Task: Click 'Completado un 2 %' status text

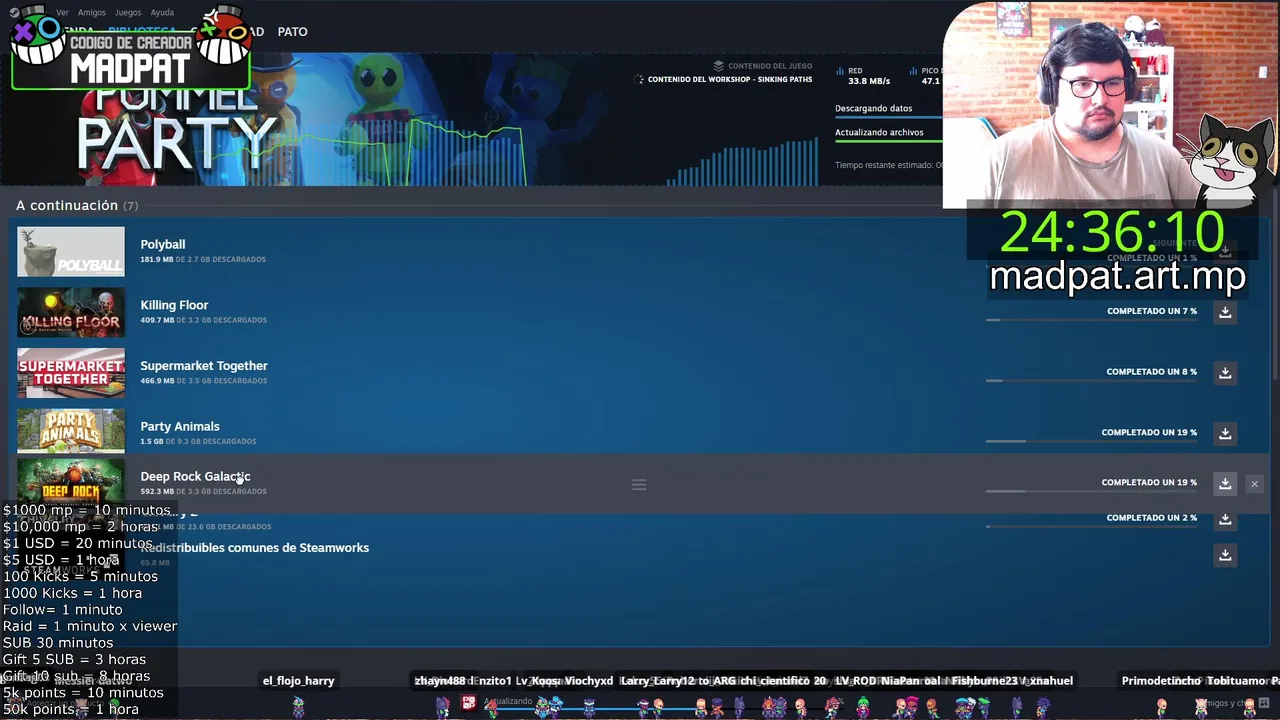Action: [1152, 518]
